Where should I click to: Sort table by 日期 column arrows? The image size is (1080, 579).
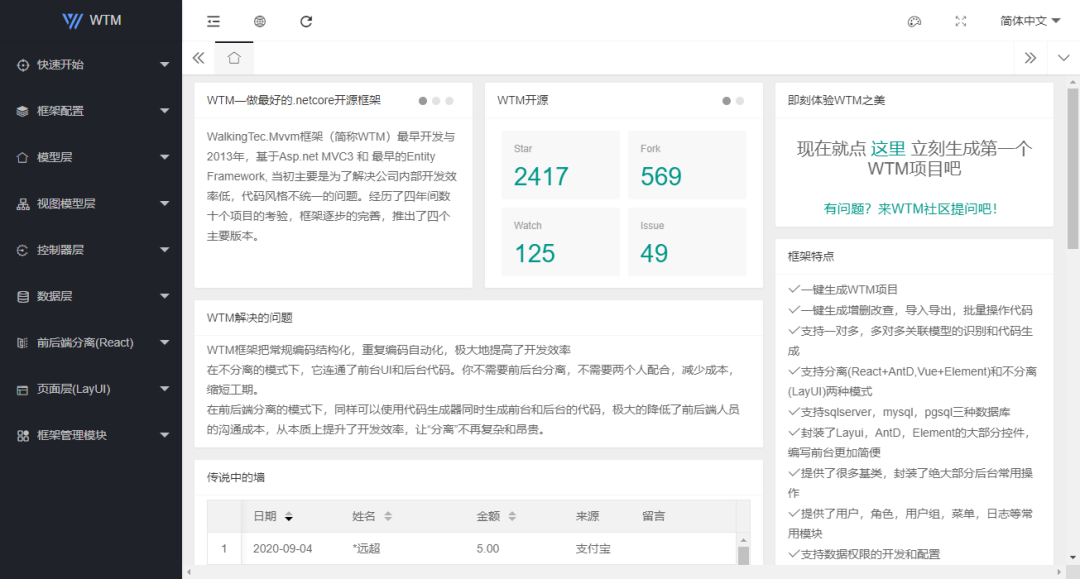pos(289,516)
